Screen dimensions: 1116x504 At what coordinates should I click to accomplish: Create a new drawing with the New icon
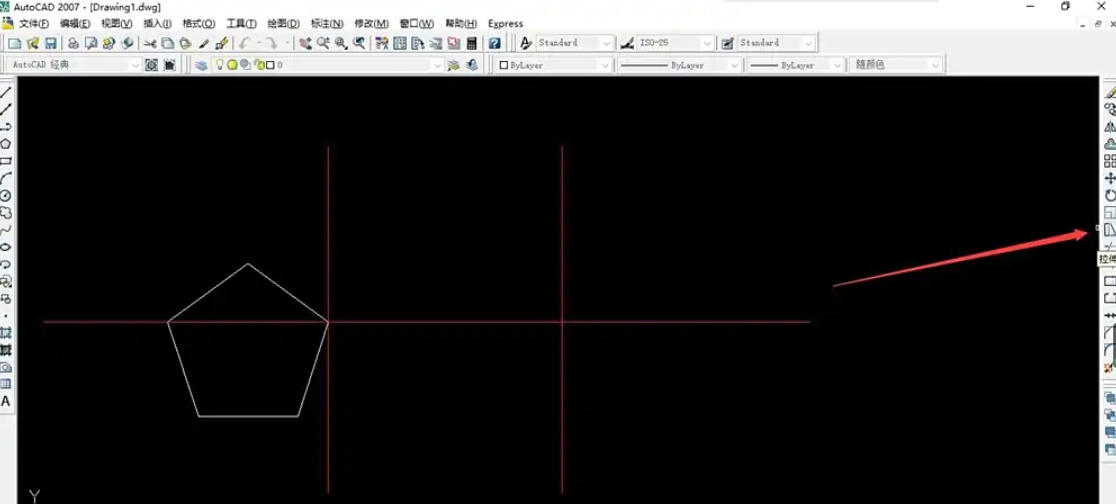[15, 43]
